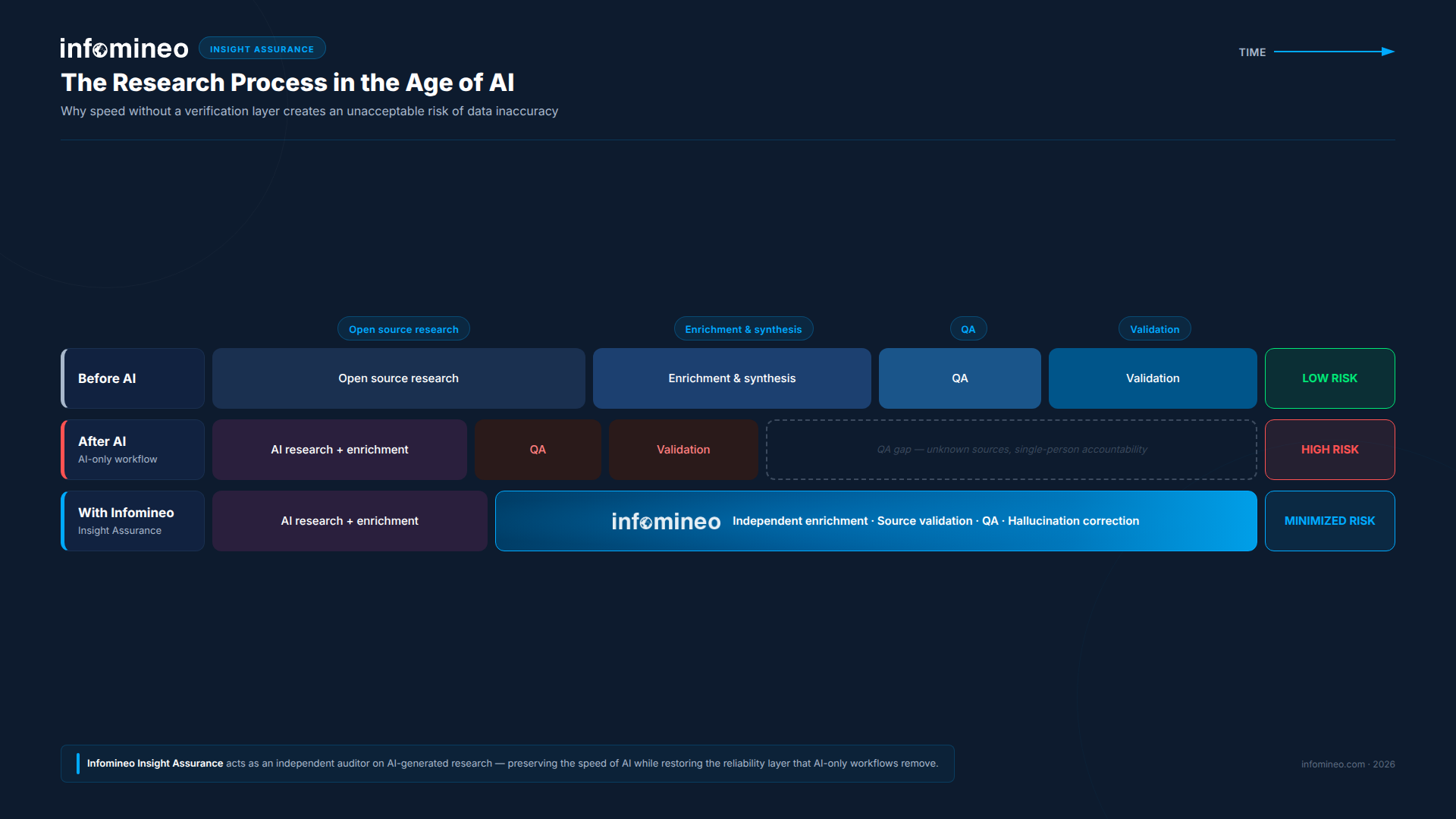Click the MINIMIZED RISK box
The height and width of the screenshot is (819, 1456).
coord(1330,521)
